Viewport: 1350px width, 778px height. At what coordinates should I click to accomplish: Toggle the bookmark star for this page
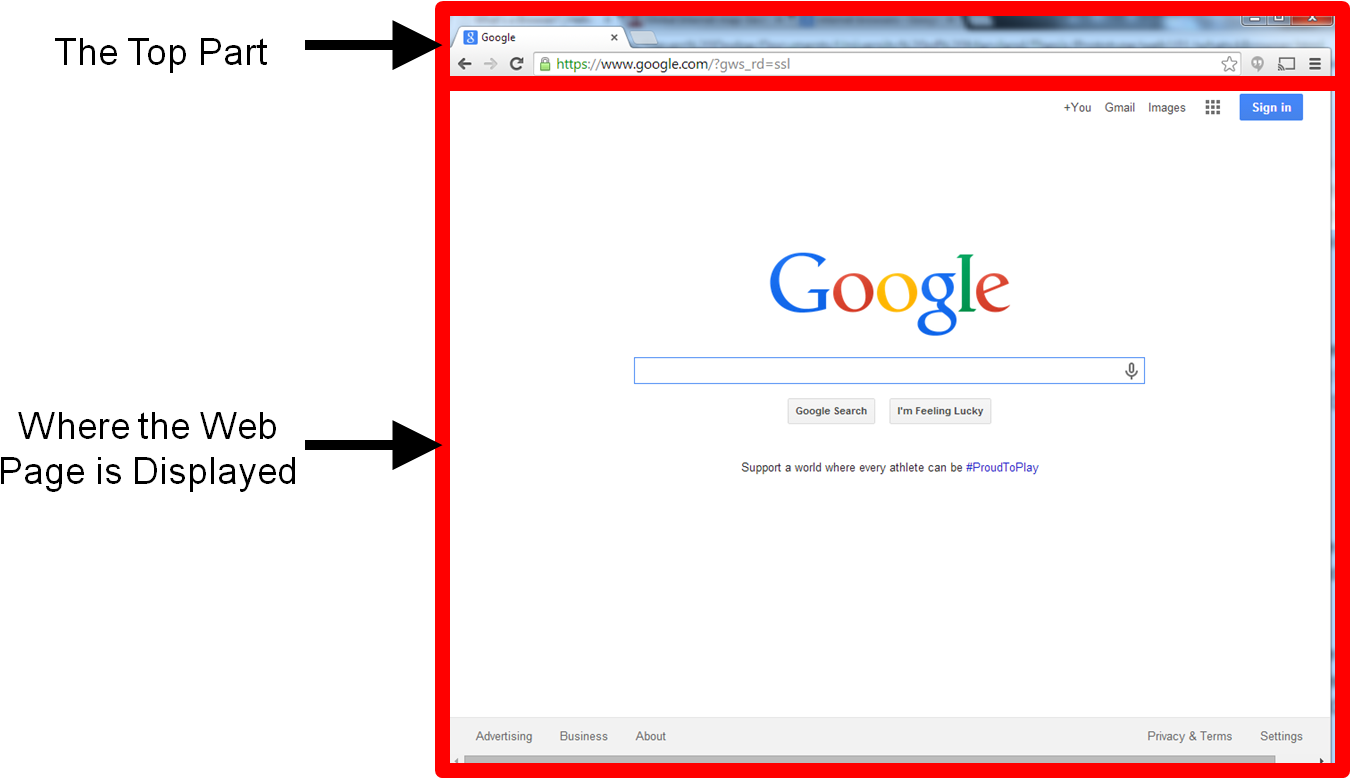point(1228,62)
